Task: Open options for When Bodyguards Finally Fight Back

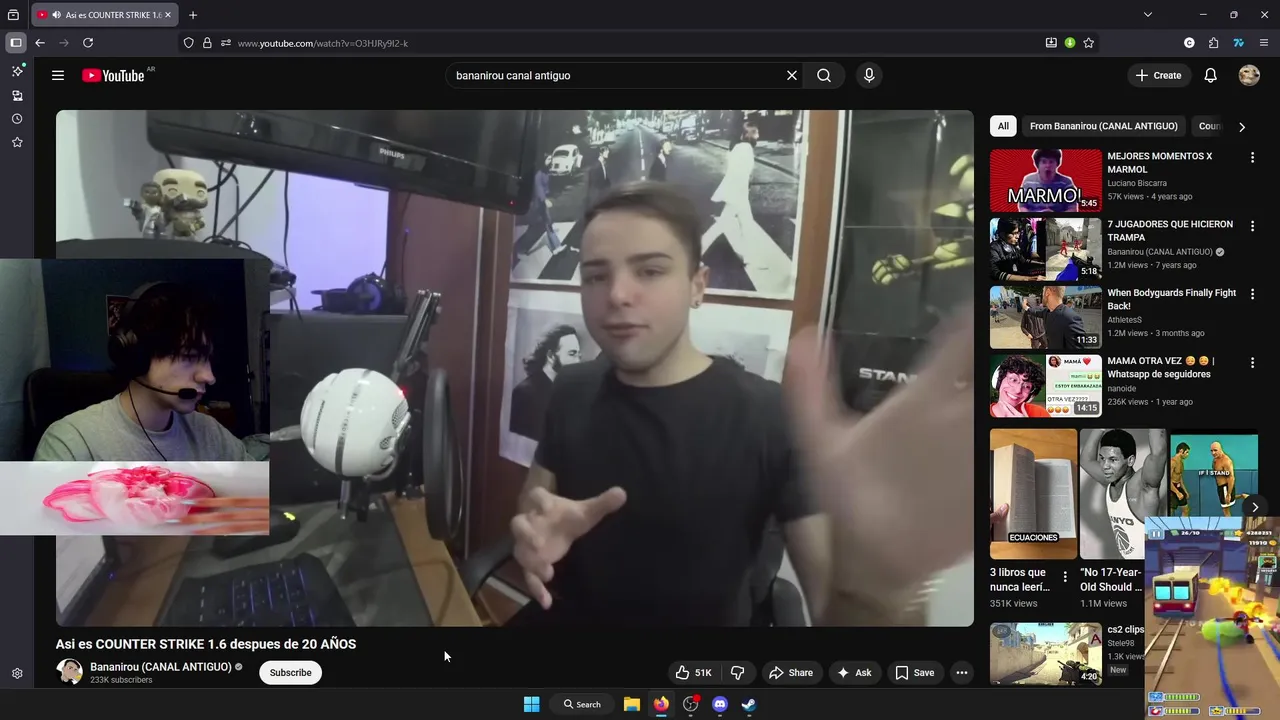Action: click(1252, 294)
